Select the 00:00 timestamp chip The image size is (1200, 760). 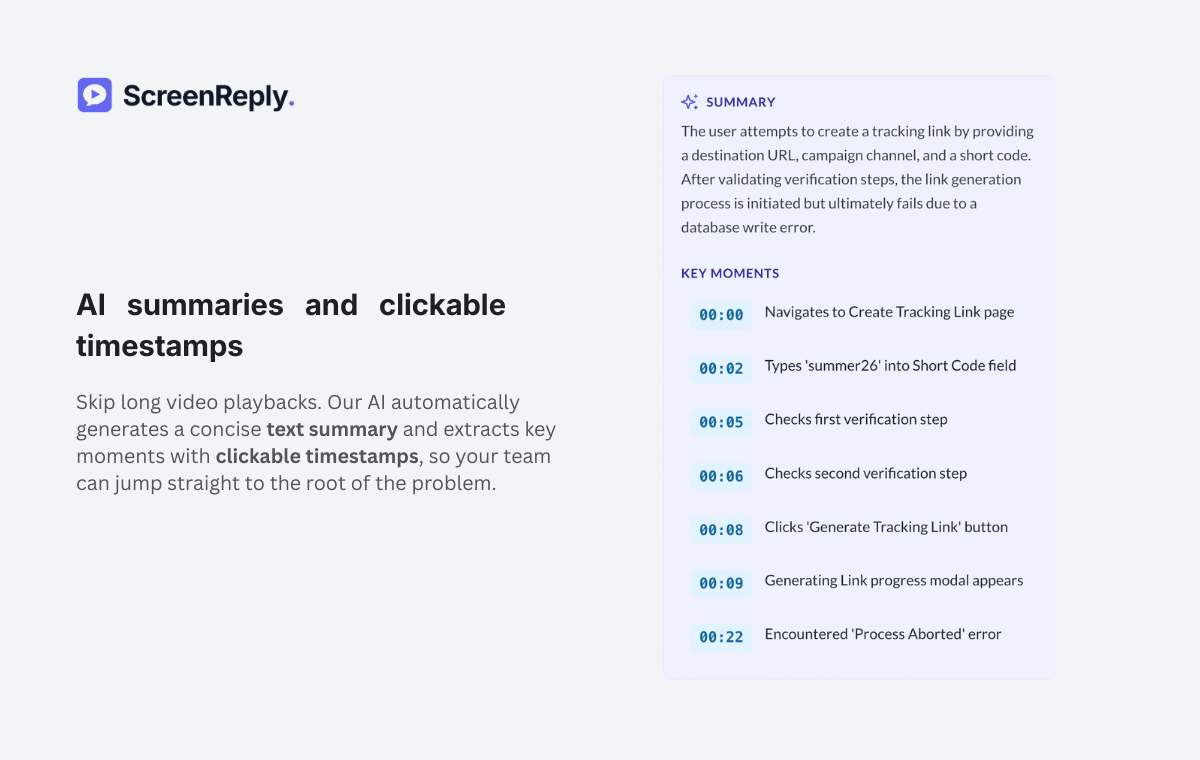tap(721, 314)
